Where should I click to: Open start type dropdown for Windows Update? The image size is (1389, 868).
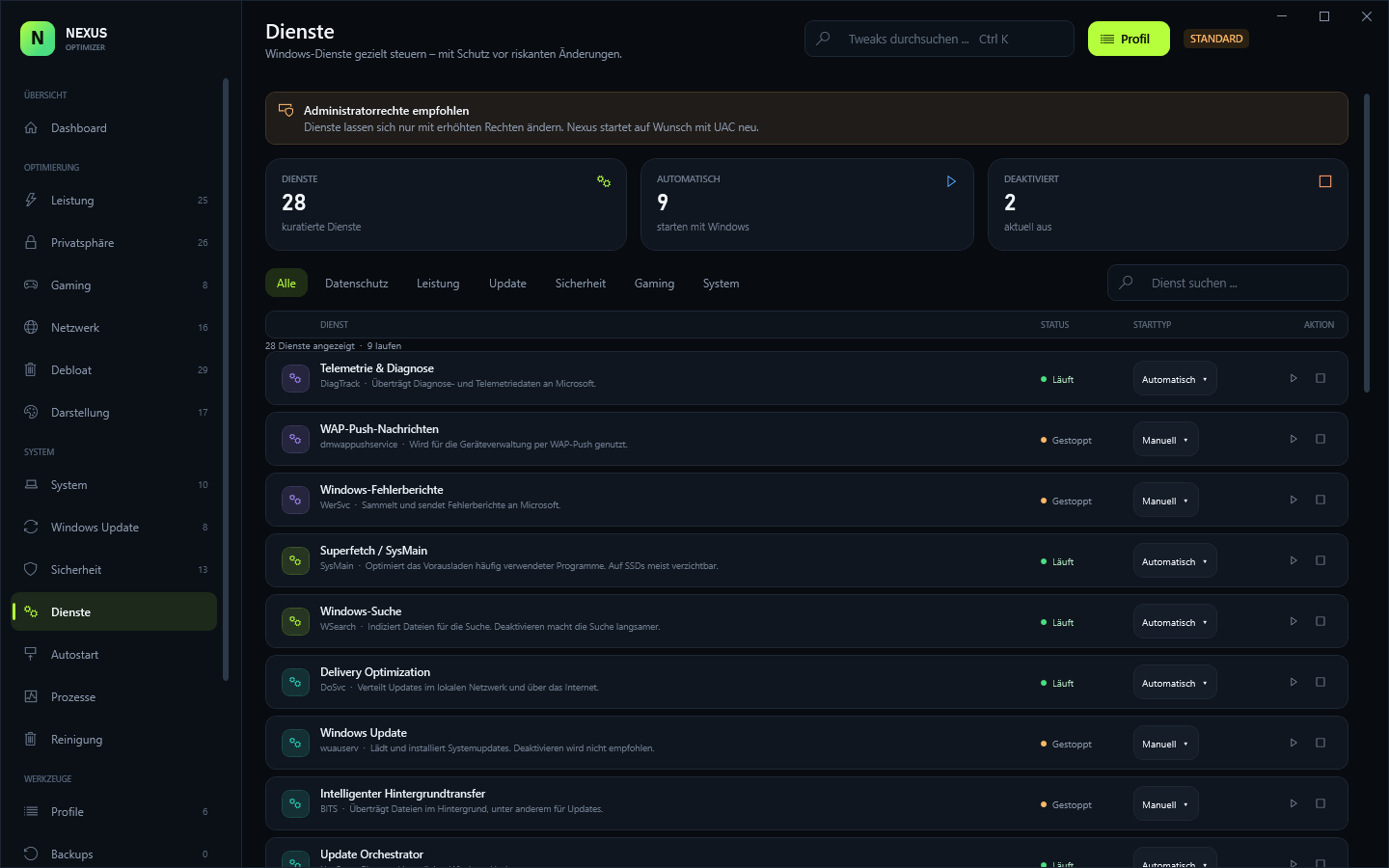pos(1166,744)
